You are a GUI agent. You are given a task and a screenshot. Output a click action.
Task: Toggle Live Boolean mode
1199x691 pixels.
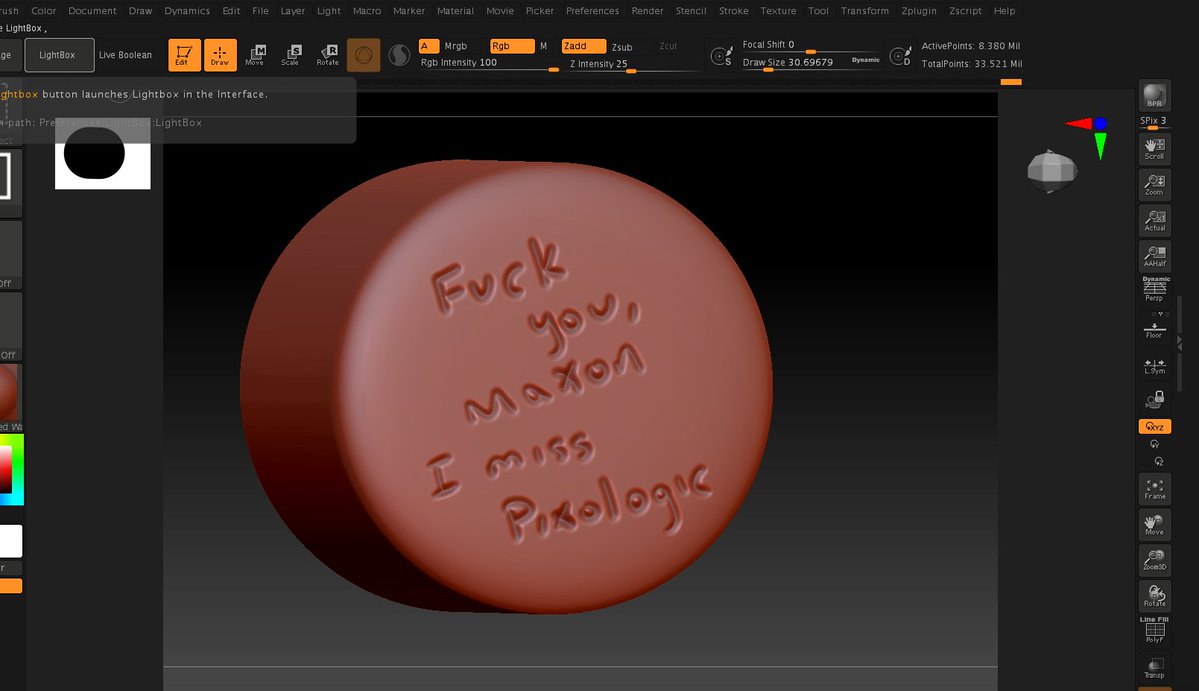tap(125, 55)
